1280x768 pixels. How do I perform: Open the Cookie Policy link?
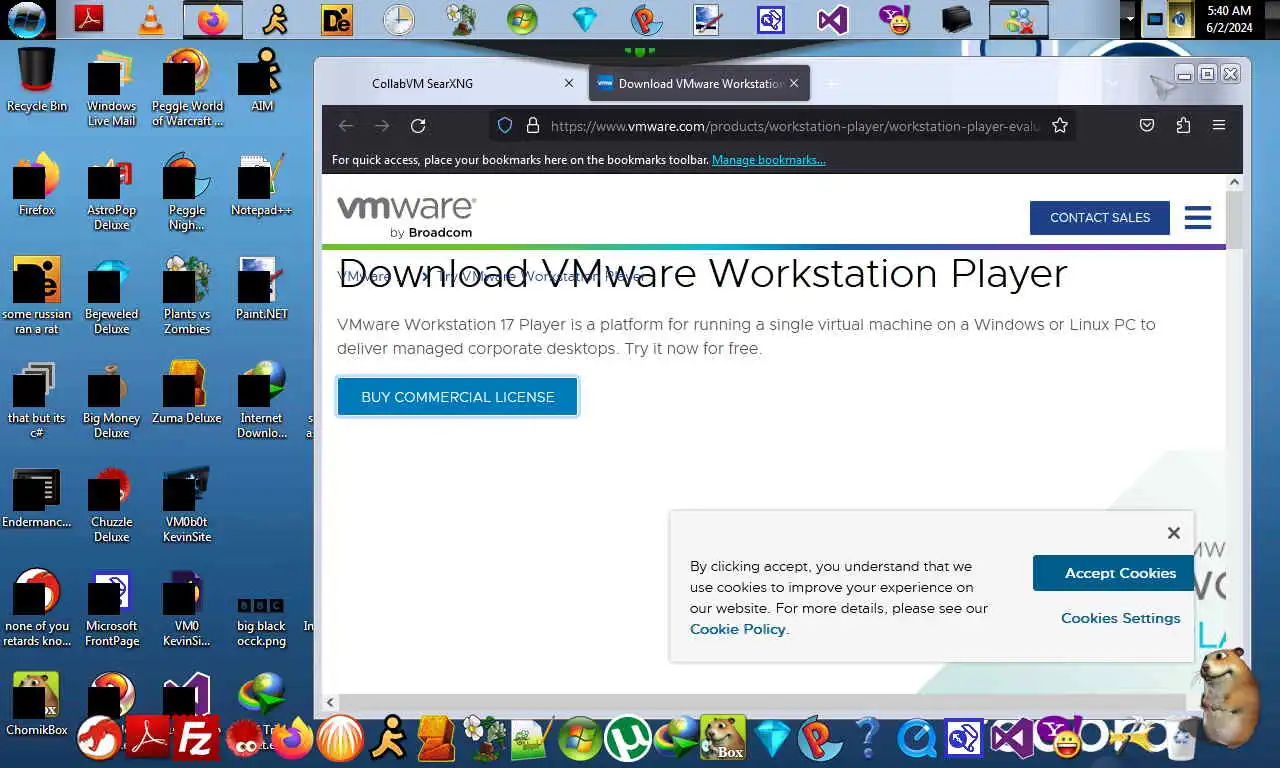click(x=739, y=629)
